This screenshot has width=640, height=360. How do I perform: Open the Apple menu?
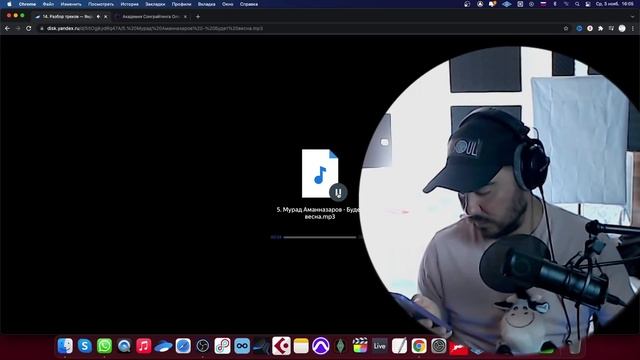pyautogui.click(x=9, y=4)
